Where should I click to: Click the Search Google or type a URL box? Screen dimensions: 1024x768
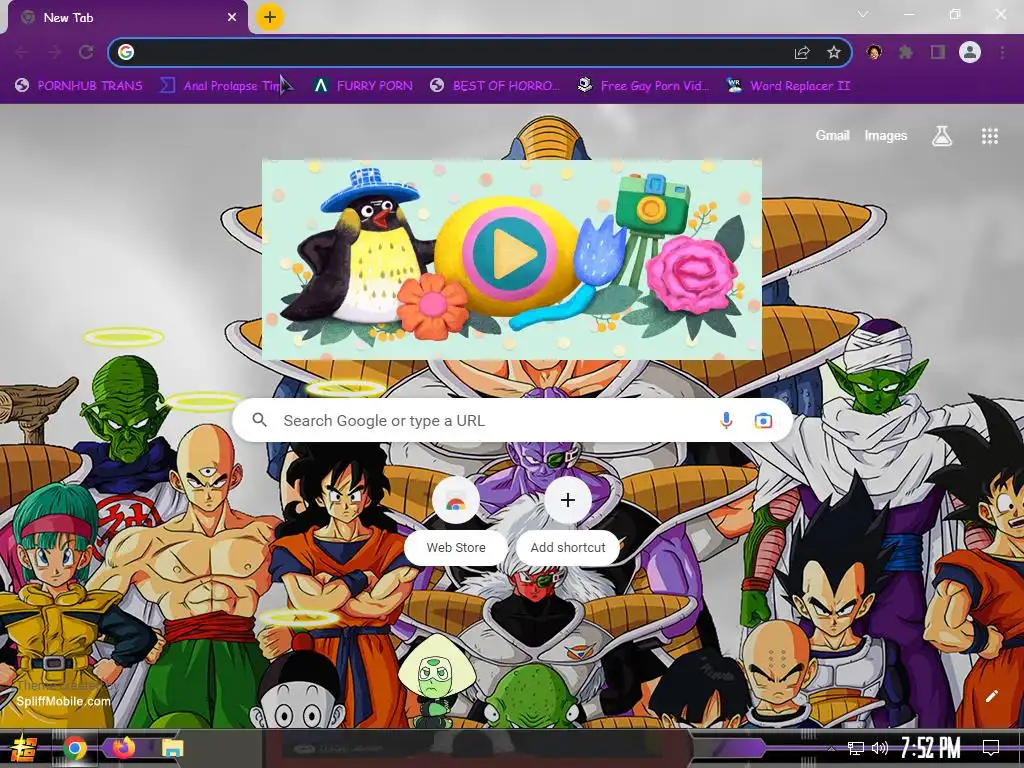pyautogui.click(x=512, y=420)
